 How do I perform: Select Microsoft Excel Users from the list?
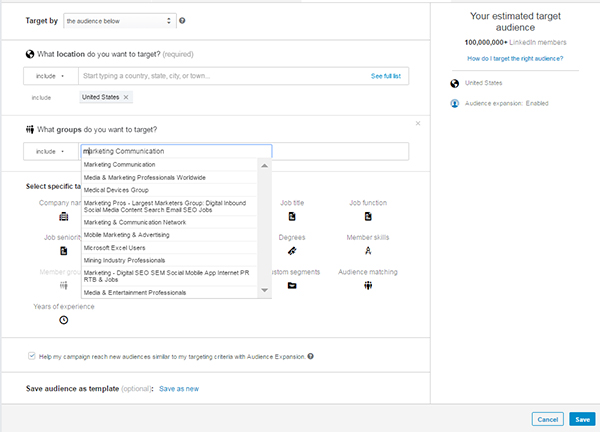pos(116,247)
